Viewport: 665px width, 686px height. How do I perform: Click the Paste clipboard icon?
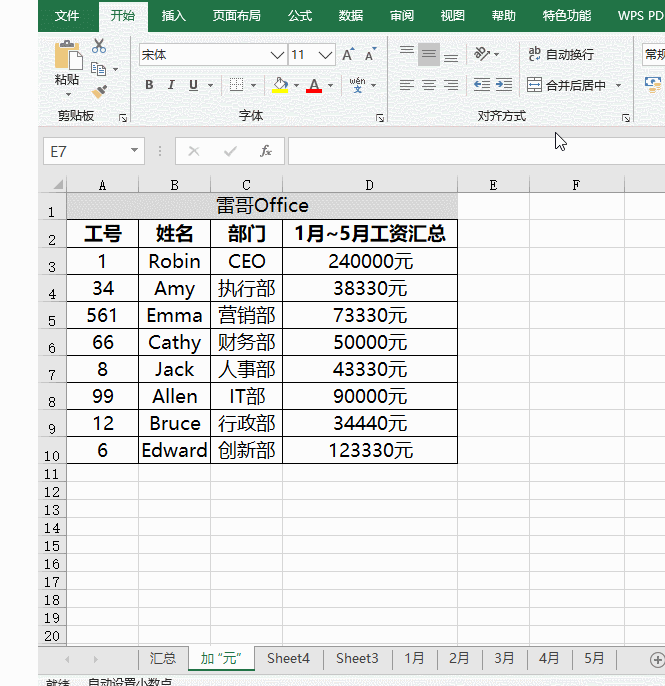coord(68,56)
